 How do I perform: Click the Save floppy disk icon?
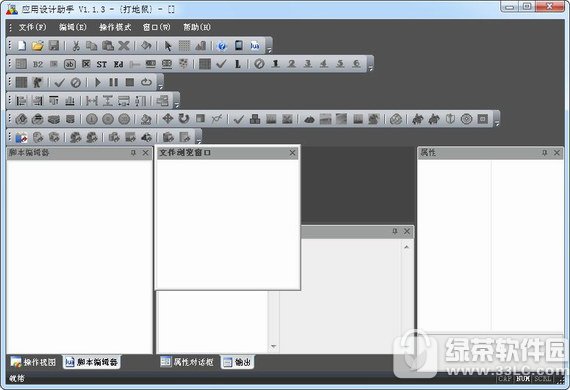(x=54, y=46)
